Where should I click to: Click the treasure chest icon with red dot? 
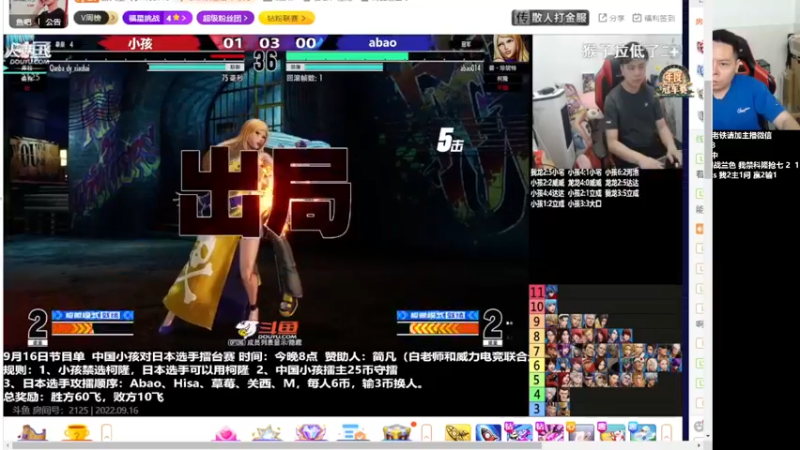[399, 432]
